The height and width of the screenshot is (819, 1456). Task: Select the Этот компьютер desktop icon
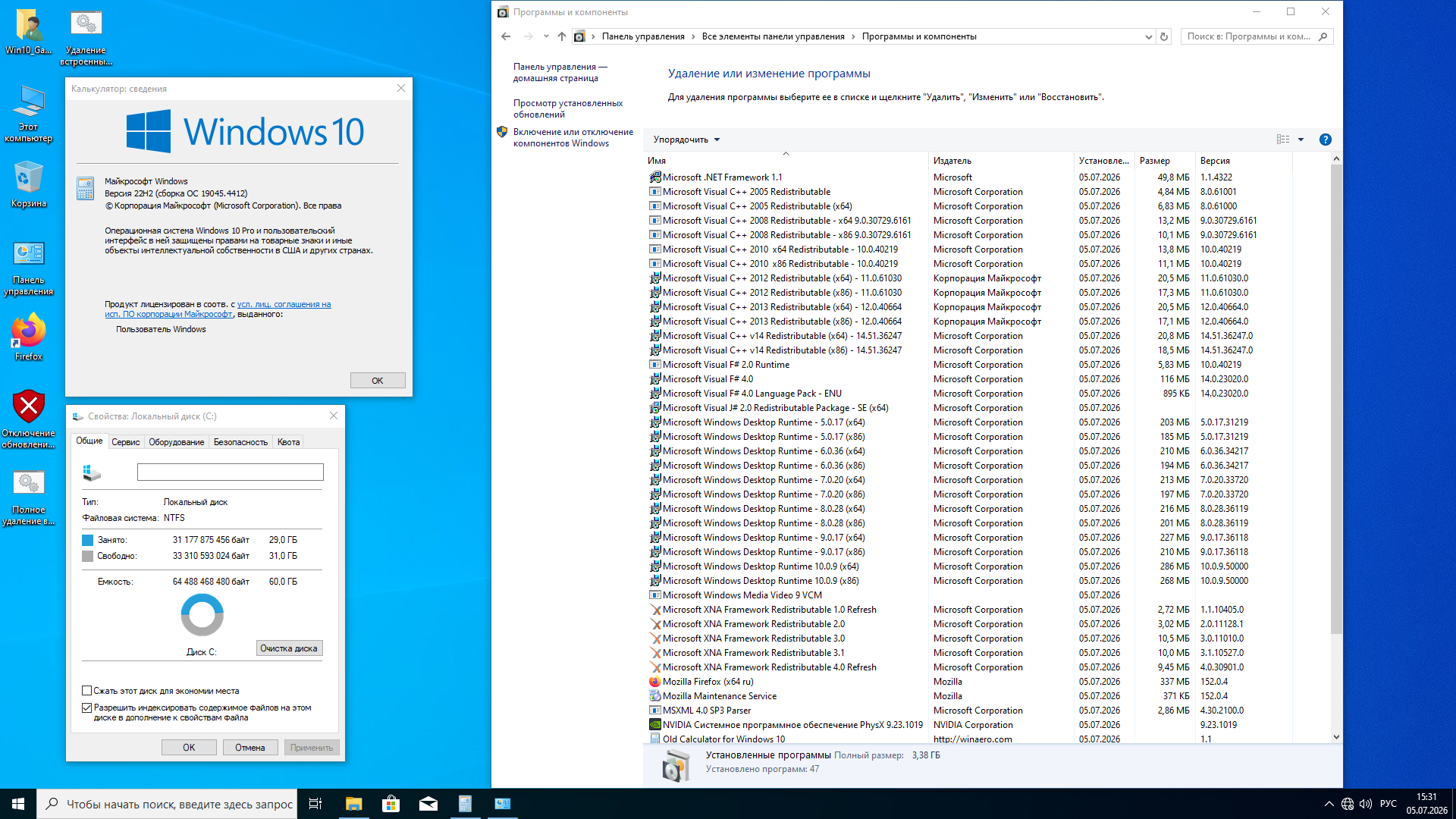(29, 114)
